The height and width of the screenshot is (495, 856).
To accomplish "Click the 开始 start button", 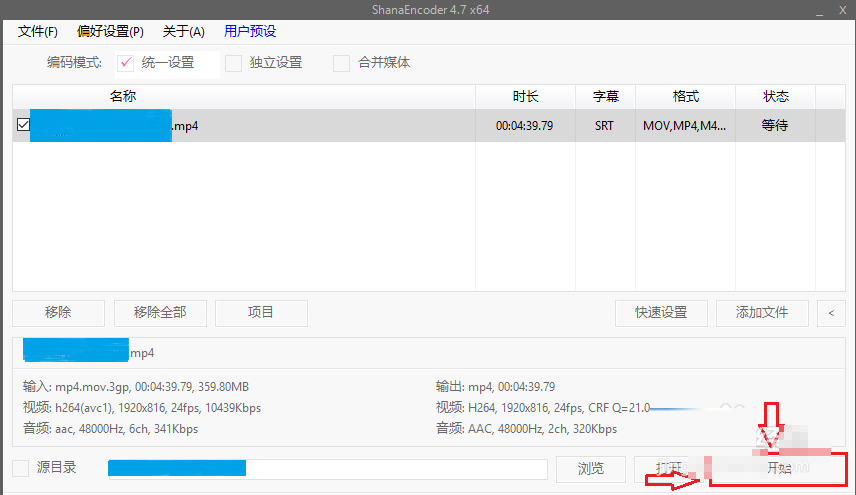I will click(778, 468).
